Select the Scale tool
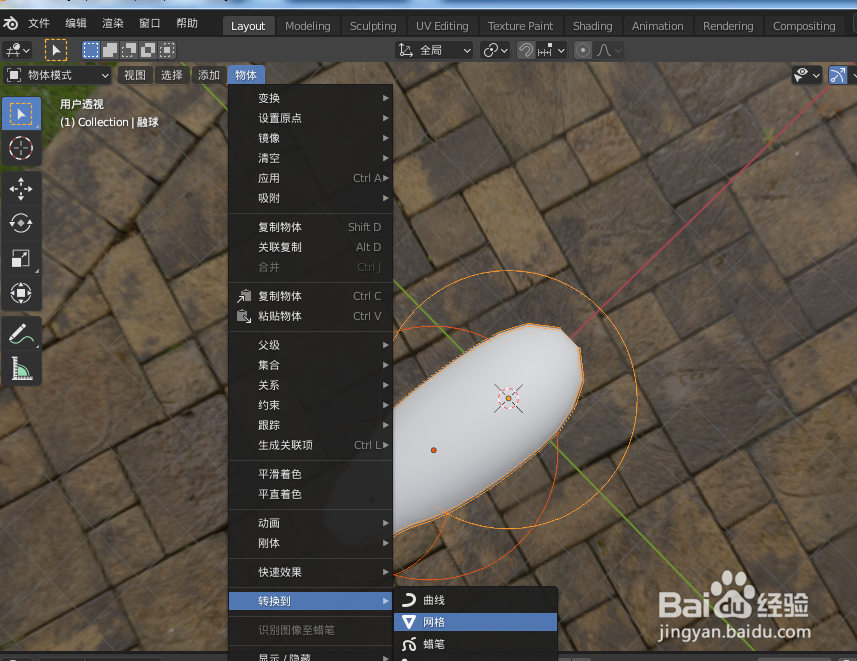Viewport: 857px width, 661px height. click(22, 258)
